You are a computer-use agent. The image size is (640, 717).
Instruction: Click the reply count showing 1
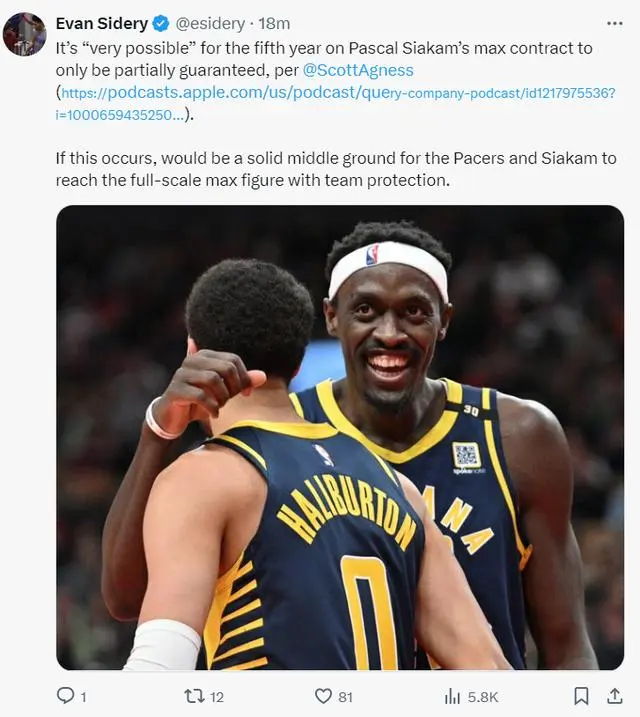83,697
